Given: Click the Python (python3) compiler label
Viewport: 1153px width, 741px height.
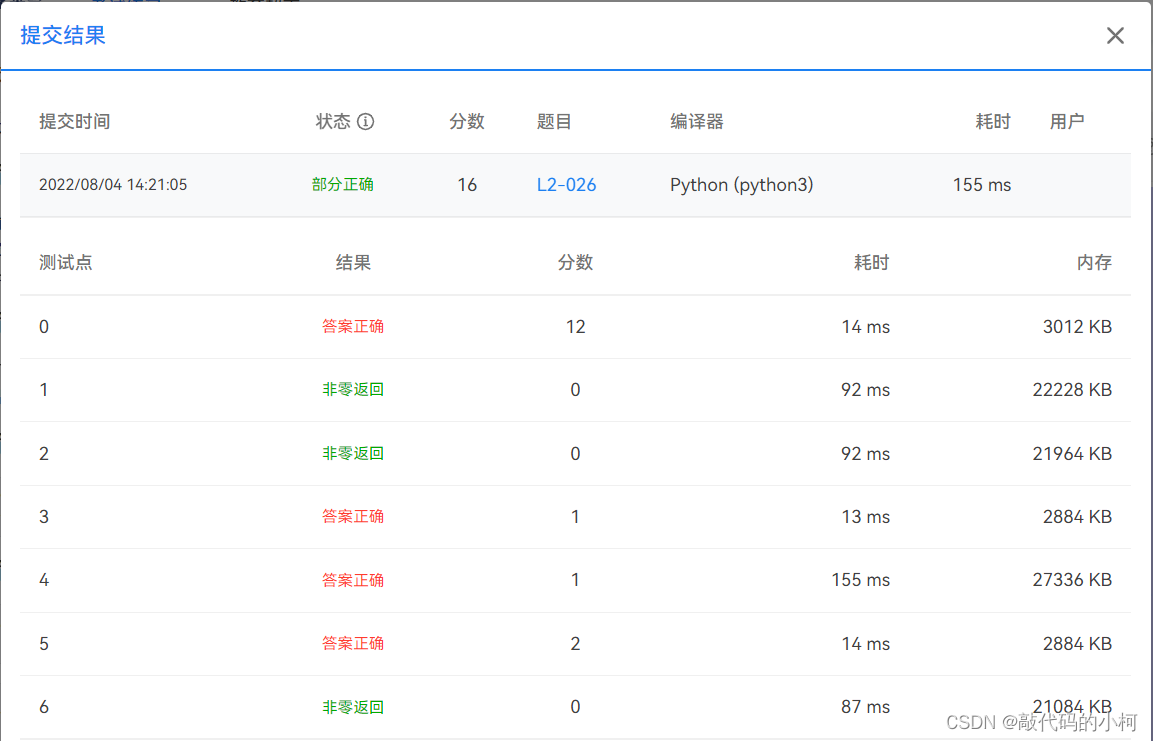Looking at the screenshot, I should click(741, 185).
